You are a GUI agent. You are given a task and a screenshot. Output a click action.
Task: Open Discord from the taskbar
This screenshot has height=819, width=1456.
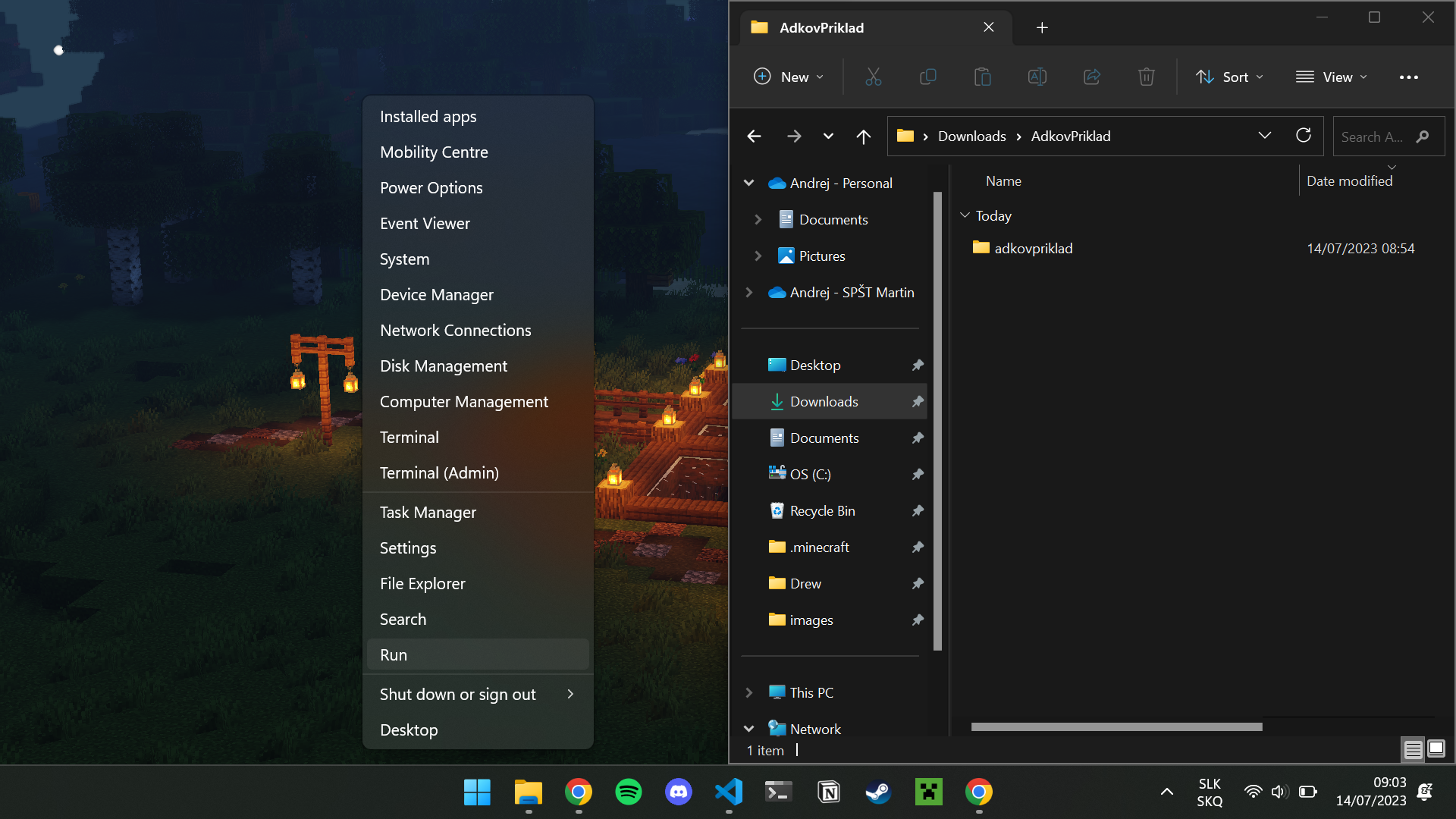point(678,792)
